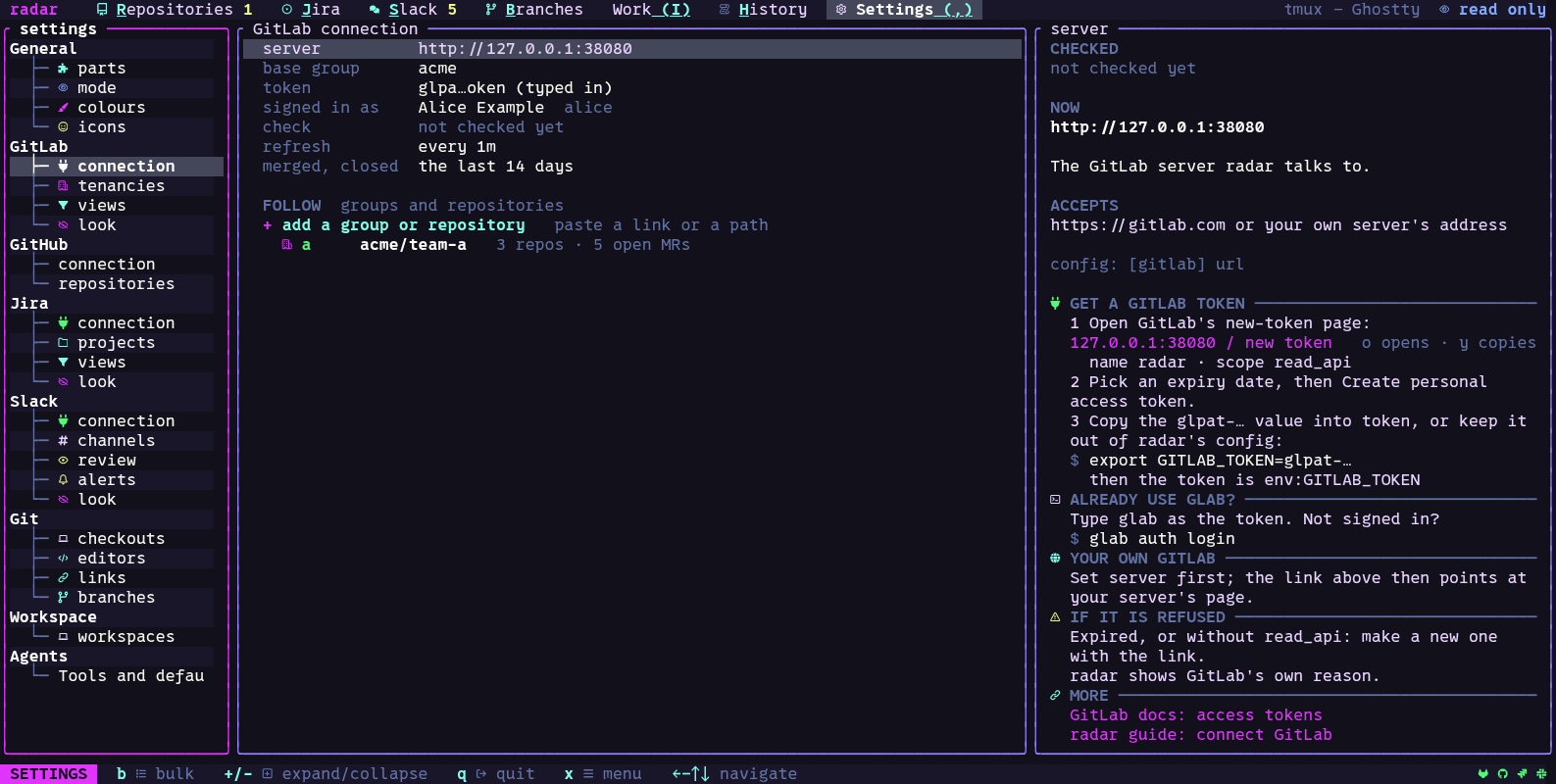Collapse the Git settings group

[25, 519]
